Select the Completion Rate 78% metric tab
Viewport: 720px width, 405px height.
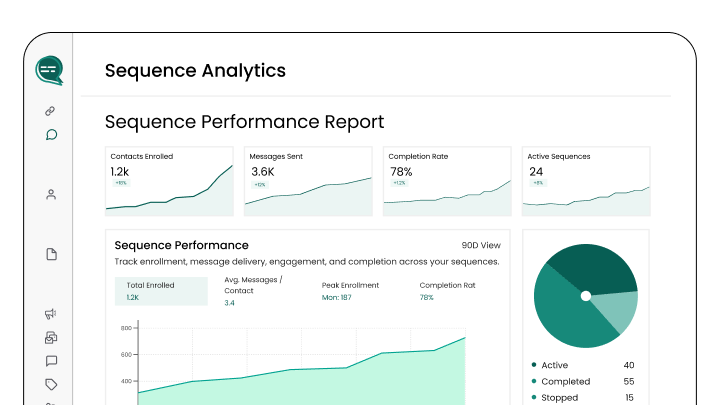(447, 291)
